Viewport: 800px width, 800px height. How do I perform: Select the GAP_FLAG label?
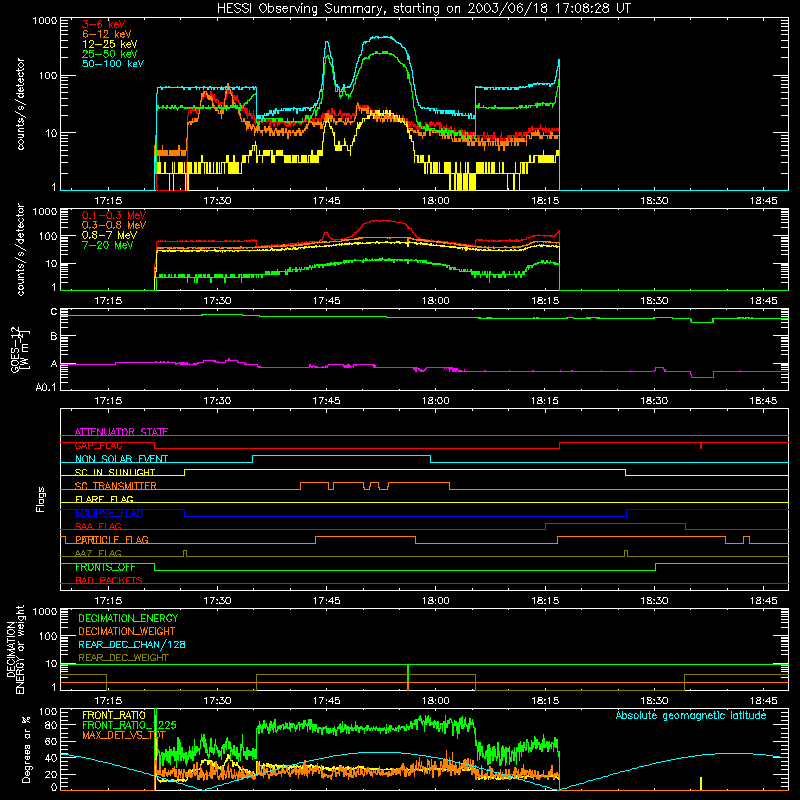click(x=98, y=445)
